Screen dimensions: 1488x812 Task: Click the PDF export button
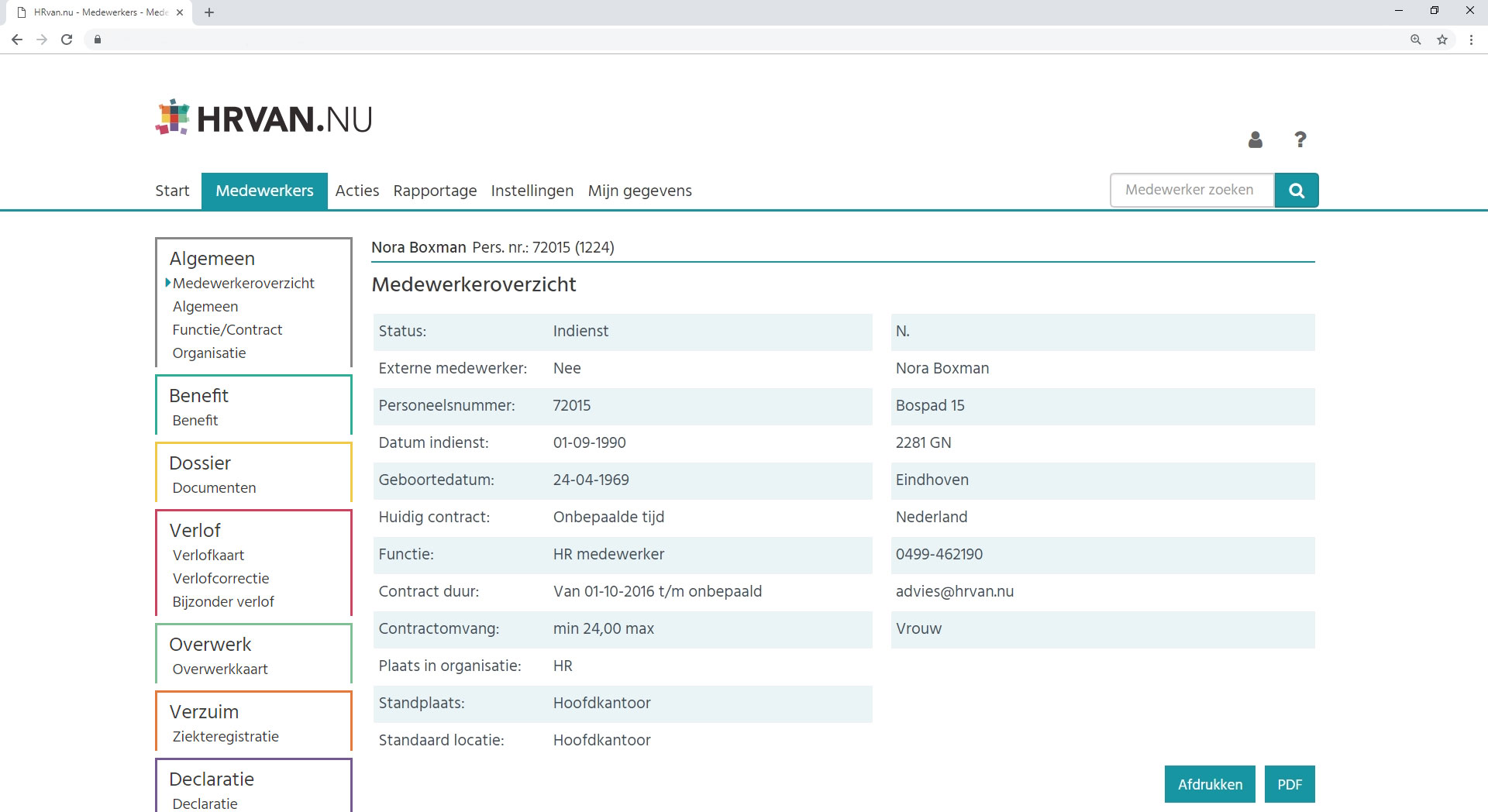[1290, 784]
